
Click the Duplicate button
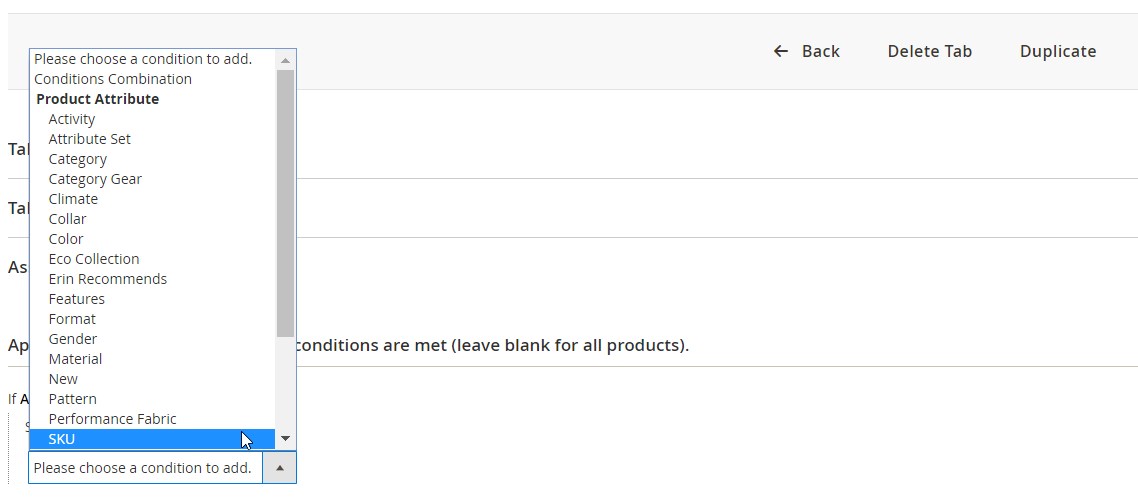point(1058,51)
